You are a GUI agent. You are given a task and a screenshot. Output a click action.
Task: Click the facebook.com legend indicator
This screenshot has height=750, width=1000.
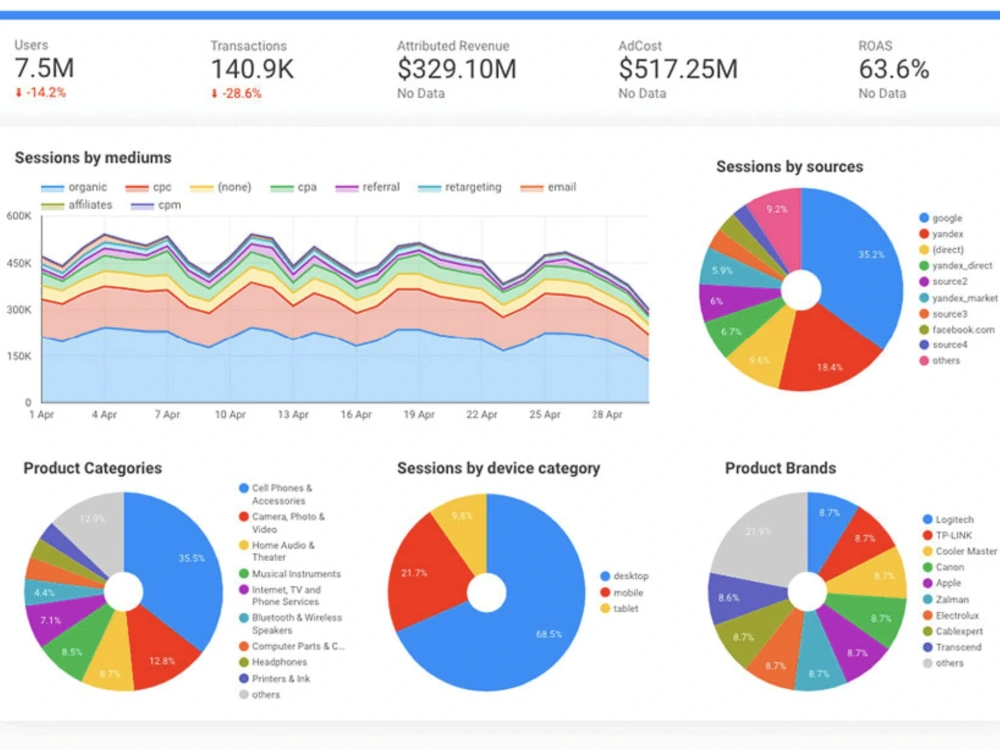click(924, 330)
